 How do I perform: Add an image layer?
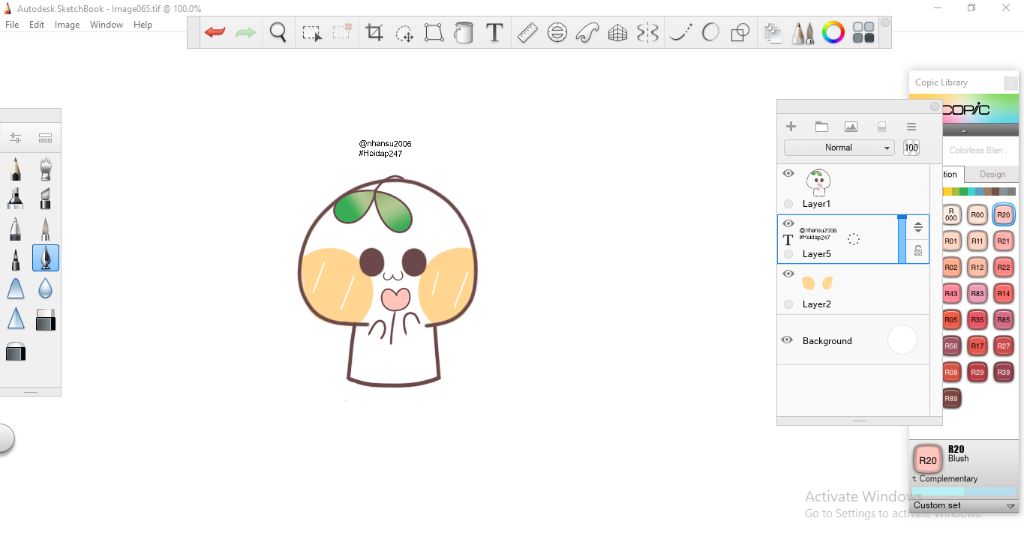(x=851, y=127)
